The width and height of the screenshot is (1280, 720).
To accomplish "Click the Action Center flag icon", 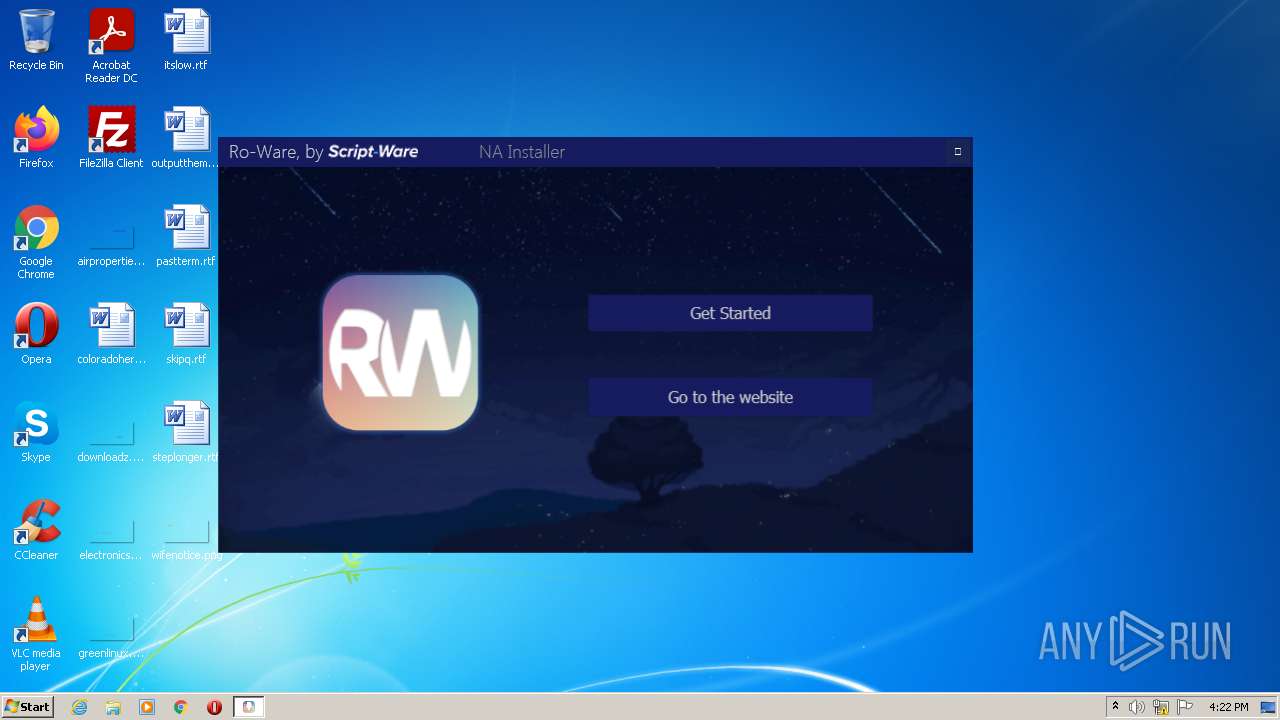I will click(1185, 707).
